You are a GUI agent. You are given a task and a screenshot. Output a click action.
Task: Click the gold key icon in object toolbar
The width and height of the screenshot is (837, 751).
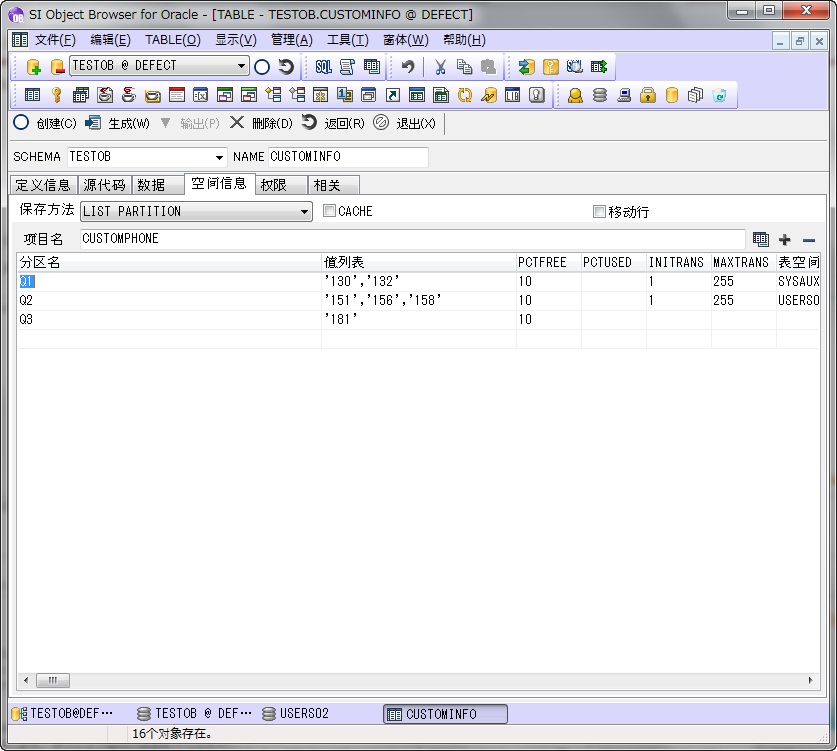coord(57,95)
